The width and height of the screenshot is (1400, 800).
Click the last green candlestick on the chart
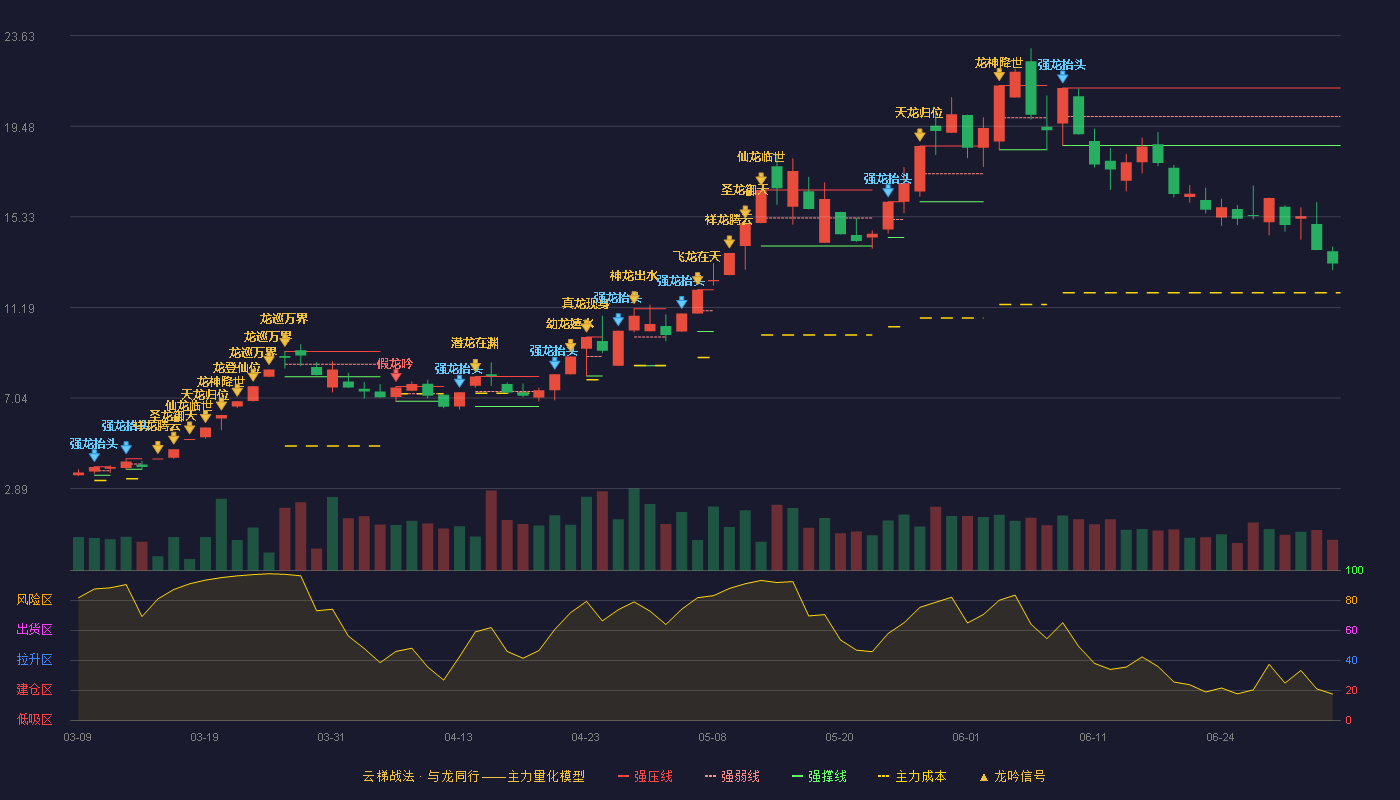(x=1332, y=257)
